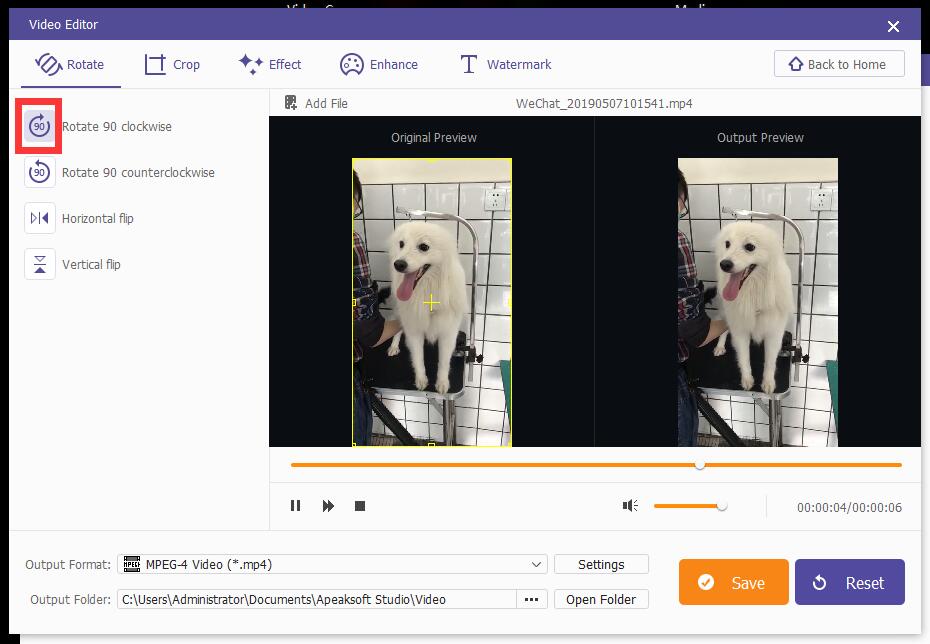Viewport: 930px width, 644px height.
Task: Click the Original Preview video frame
Action: tap(432, 302)
